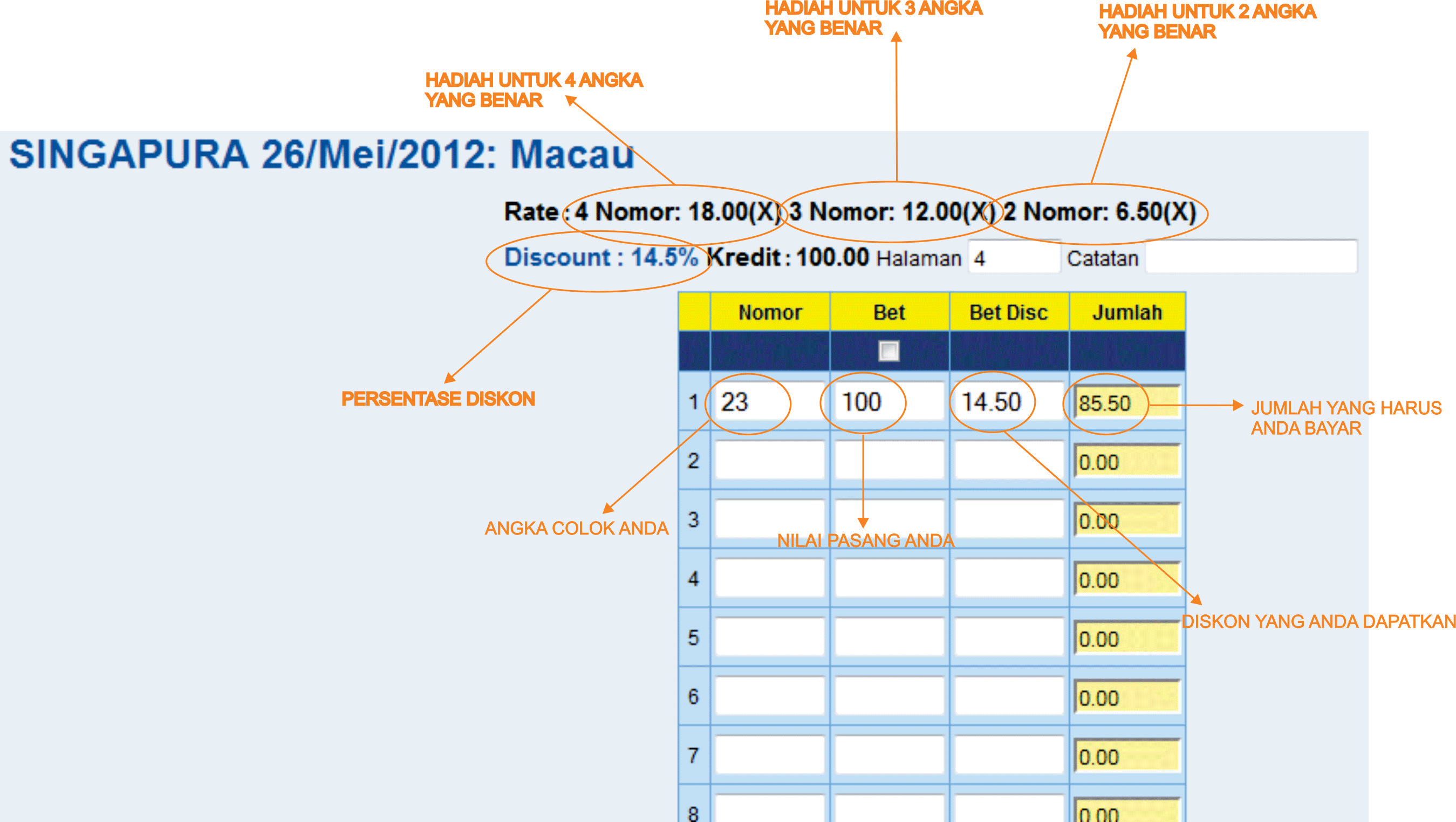Click the Jumlah field in row 1 showing 85.50

pos(1127,402)
